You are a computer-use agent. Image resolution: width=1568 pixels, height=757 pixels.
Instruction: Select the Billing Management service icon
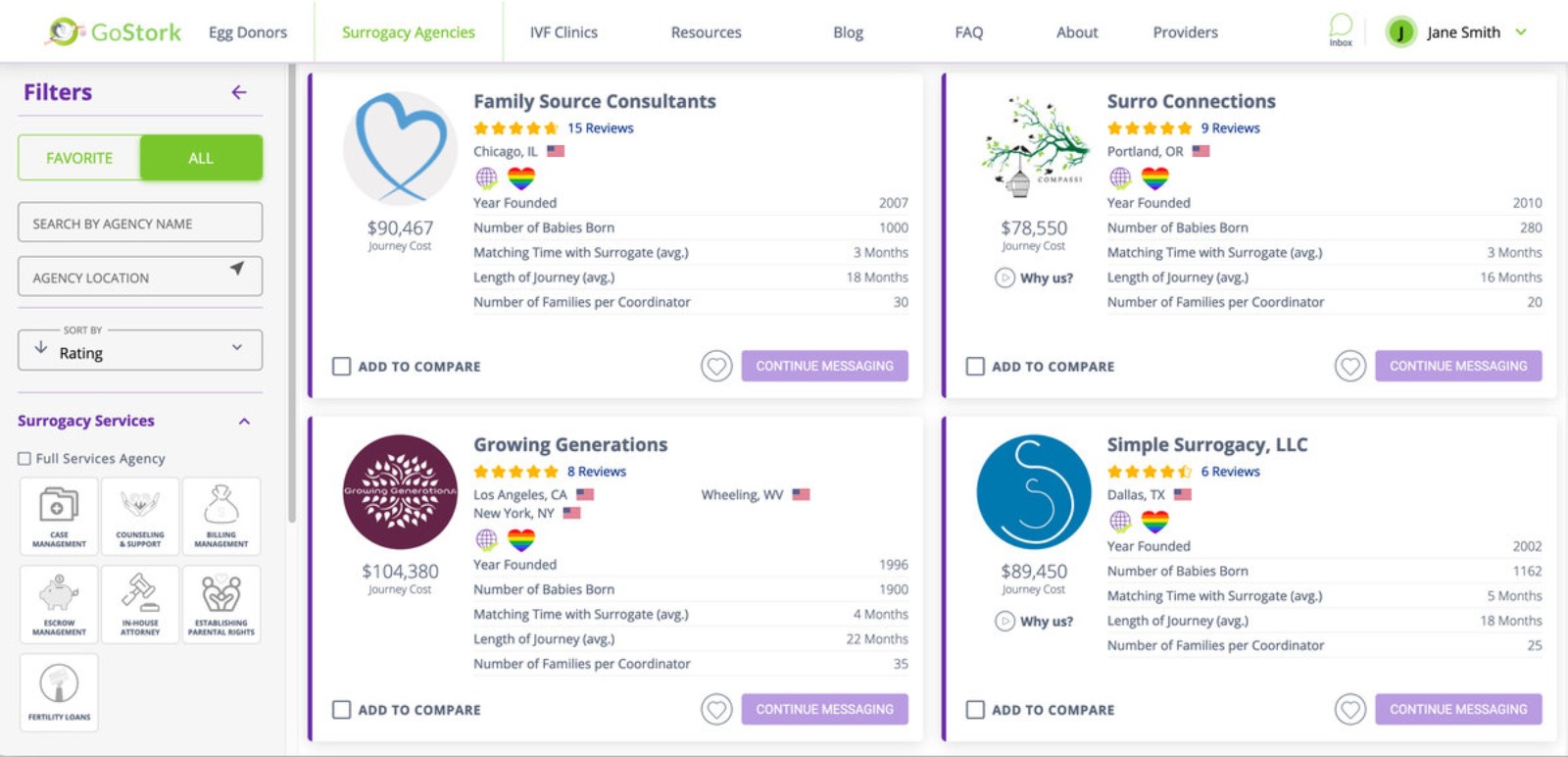(x=220, y=514)
